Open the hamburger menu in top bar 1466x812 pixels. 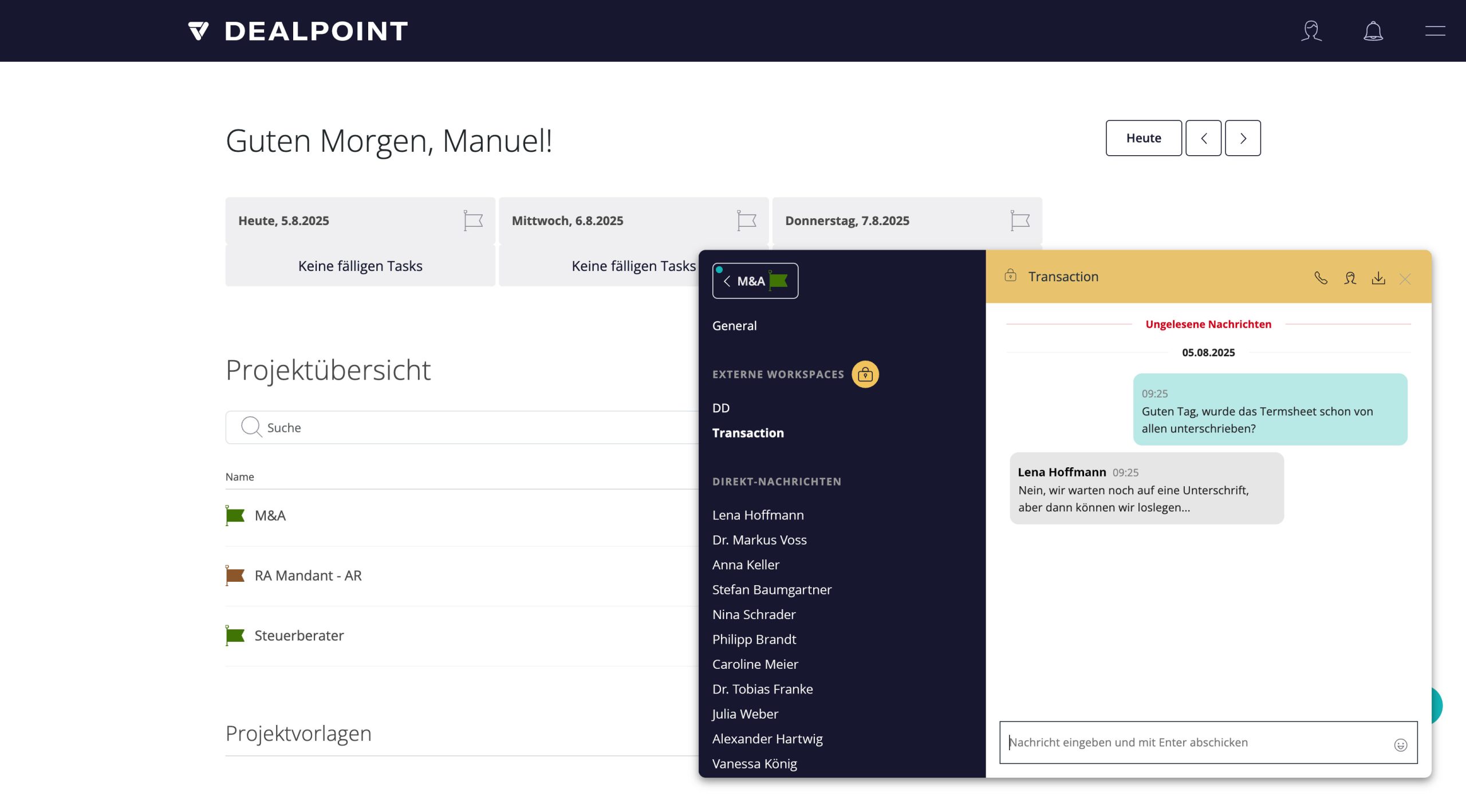1435,31
